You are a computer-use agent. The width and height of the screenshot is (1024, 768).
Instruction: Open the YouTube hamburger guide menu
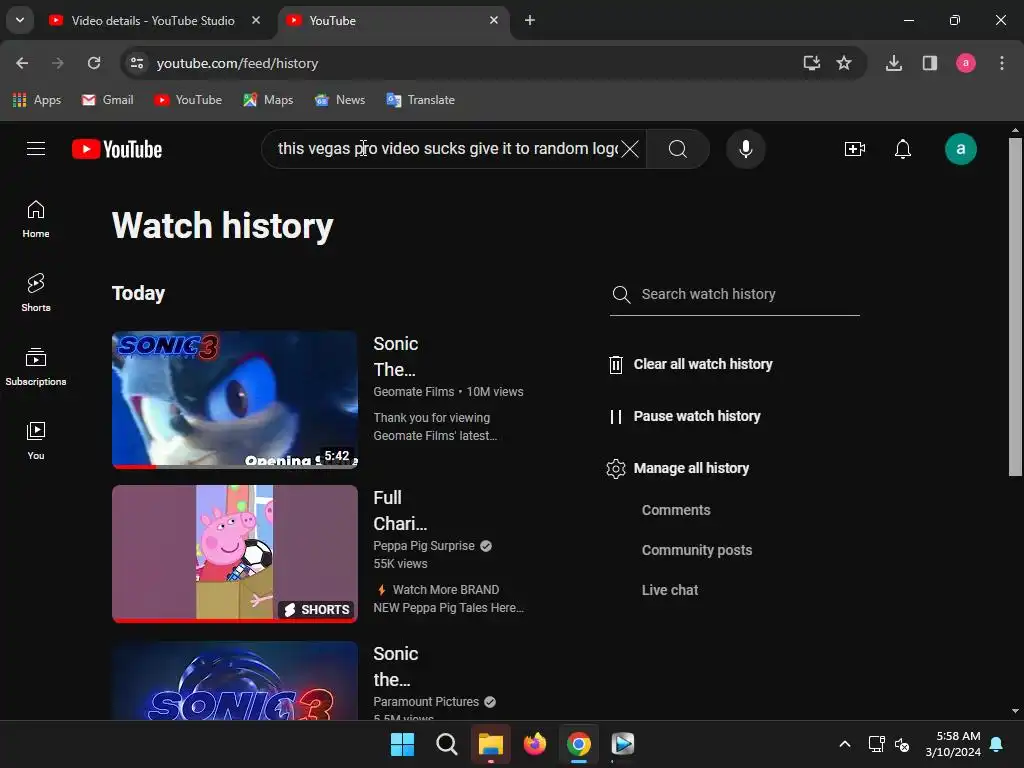(x=36, y=149)
